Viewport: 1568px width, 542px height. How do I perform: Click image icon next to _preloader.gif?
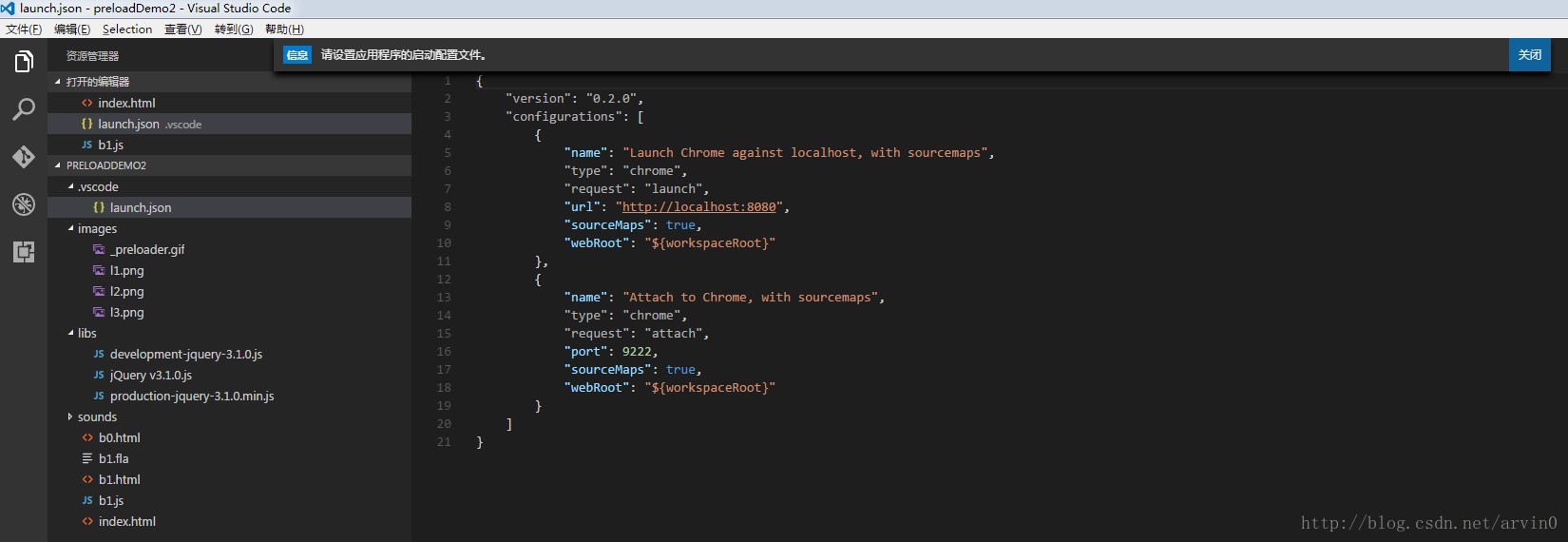99,249
